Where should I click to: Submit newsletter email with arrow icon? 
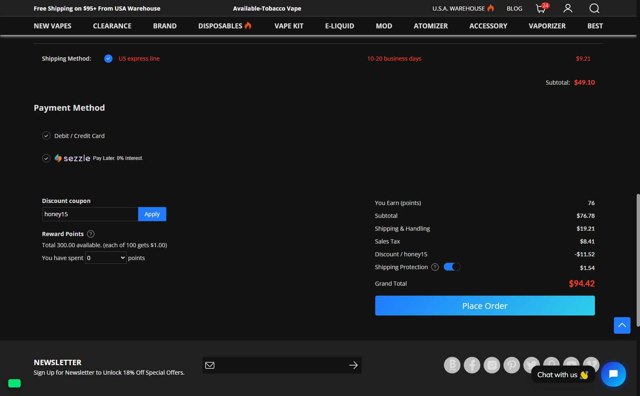point(353,365)
